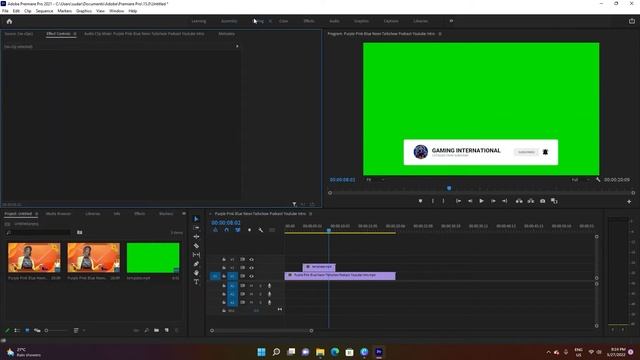Open Fit zoom level dropdown in Program Monitor
This screenshot has width=640, height=360.
(375, 180)
